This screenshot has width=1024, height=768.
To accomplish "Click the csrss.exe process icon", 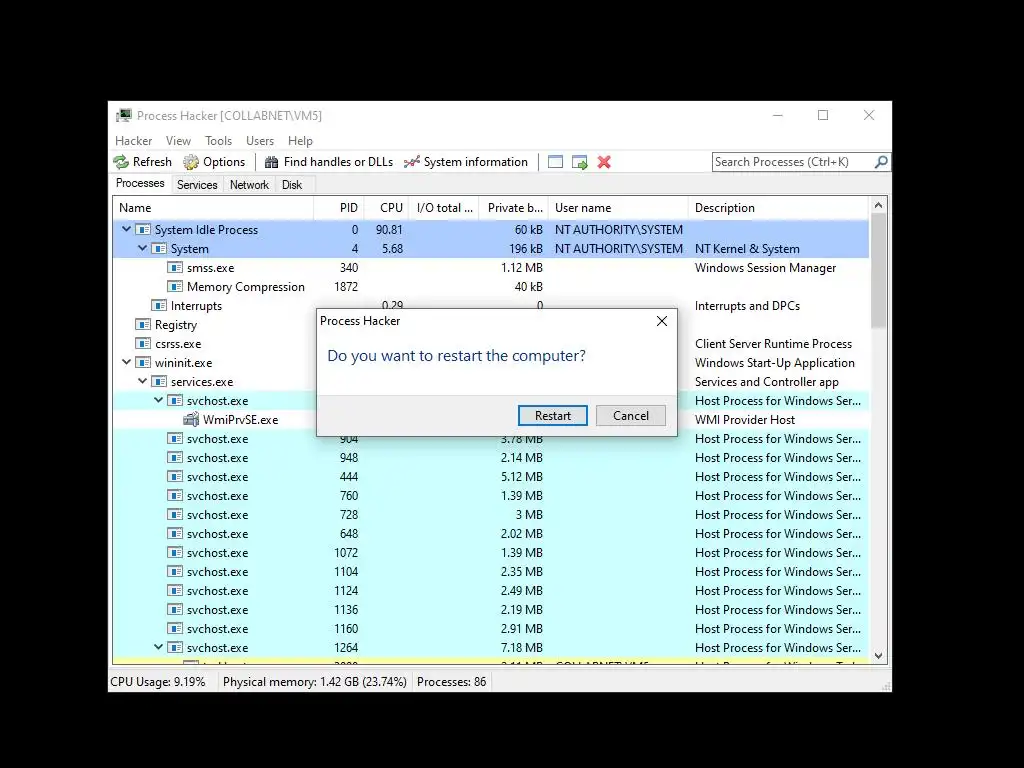I will coord(142,344).
